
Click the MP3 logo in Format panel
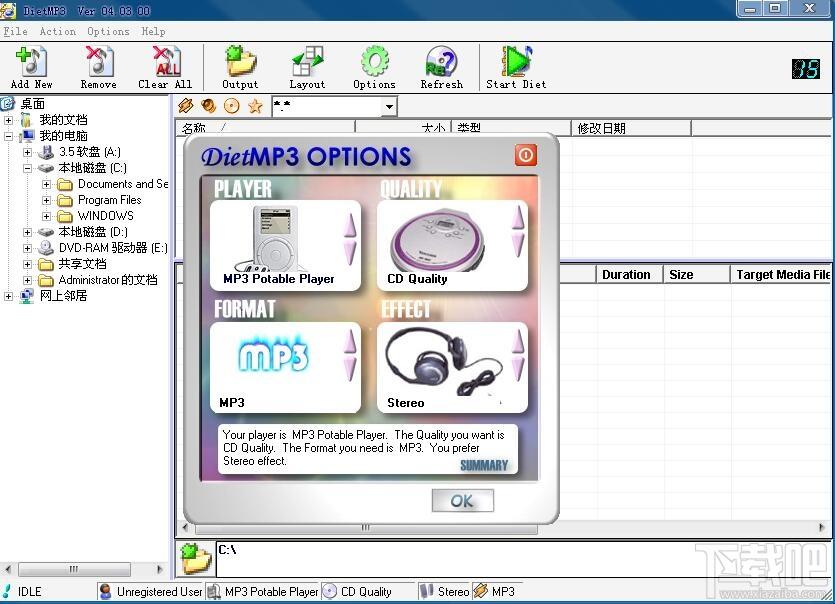pos(274,355)
